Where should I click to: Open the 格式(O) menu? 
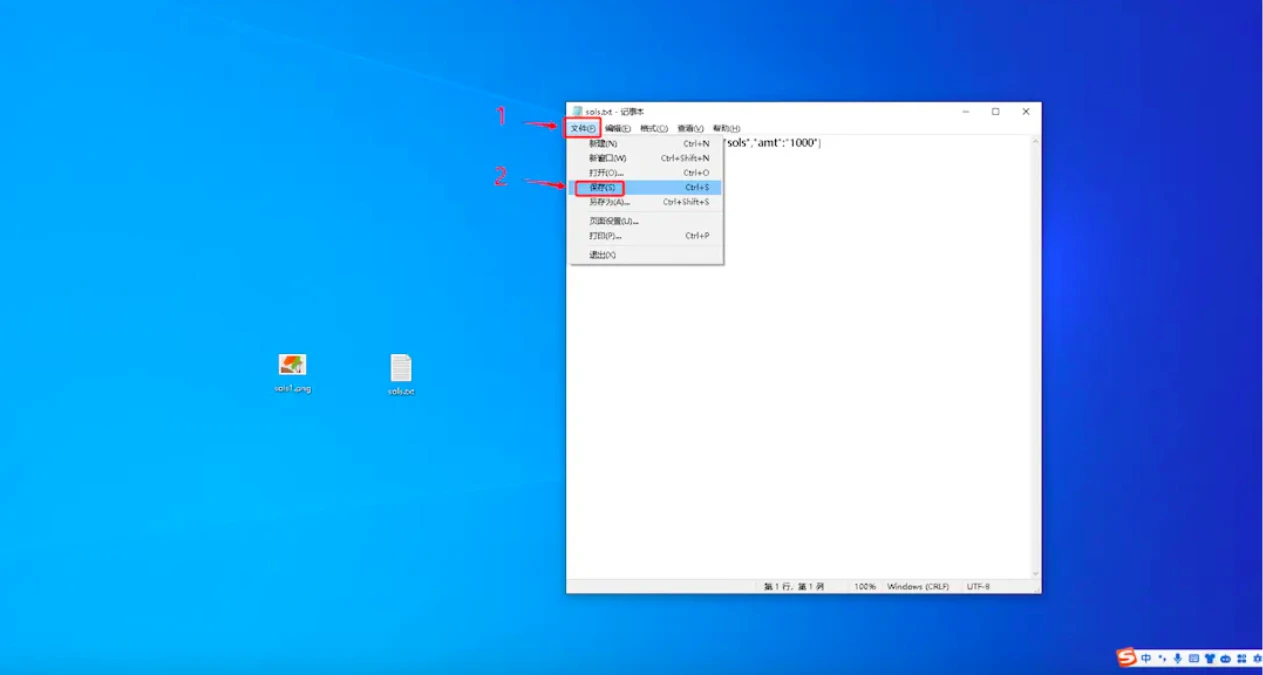click(x=653, y=129)
